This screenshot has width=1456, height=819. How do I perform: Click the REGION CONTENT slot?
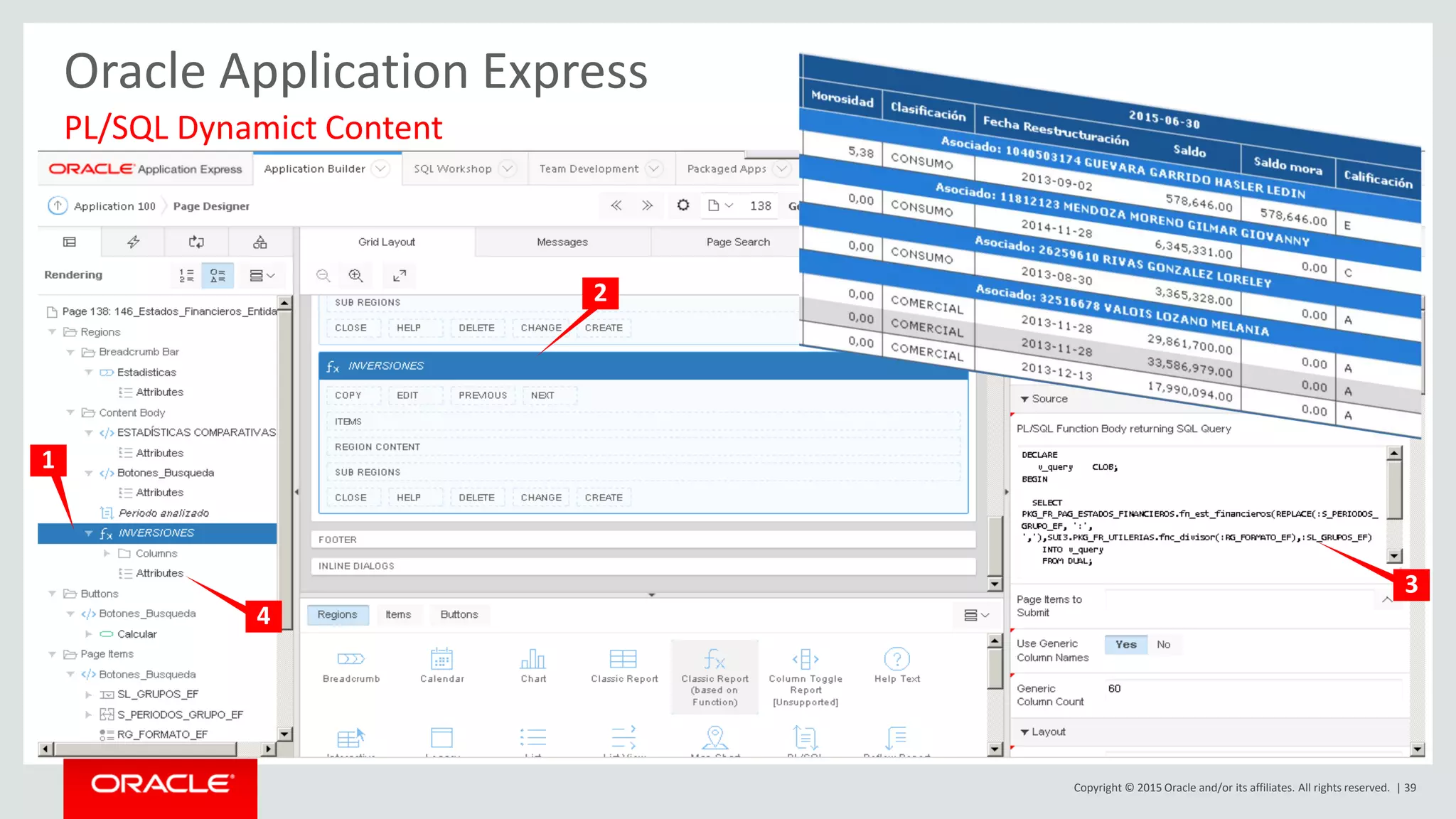[x=643, y=446]
